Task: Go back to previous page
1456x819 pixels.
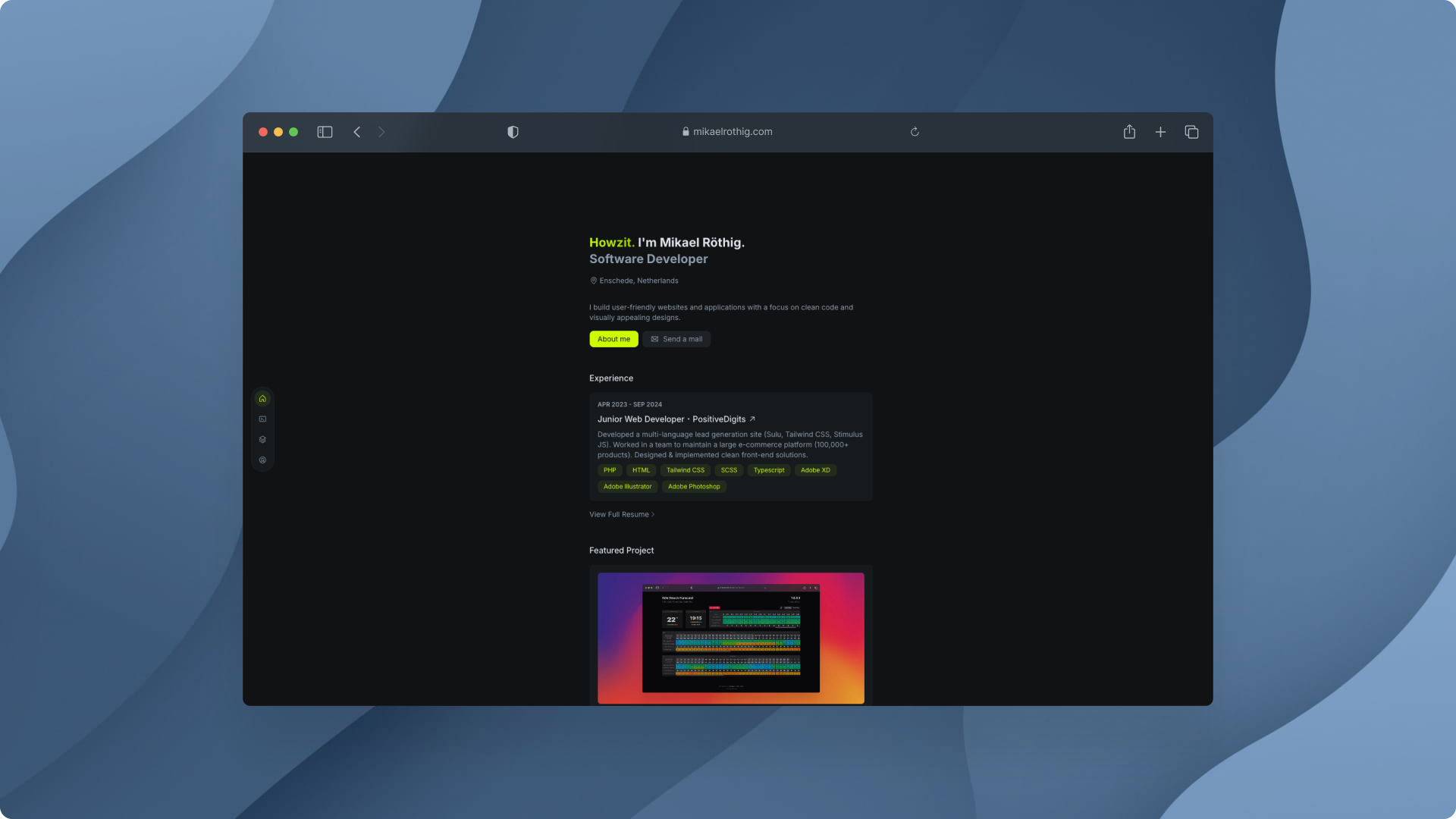Action: [x=357, y=132]
